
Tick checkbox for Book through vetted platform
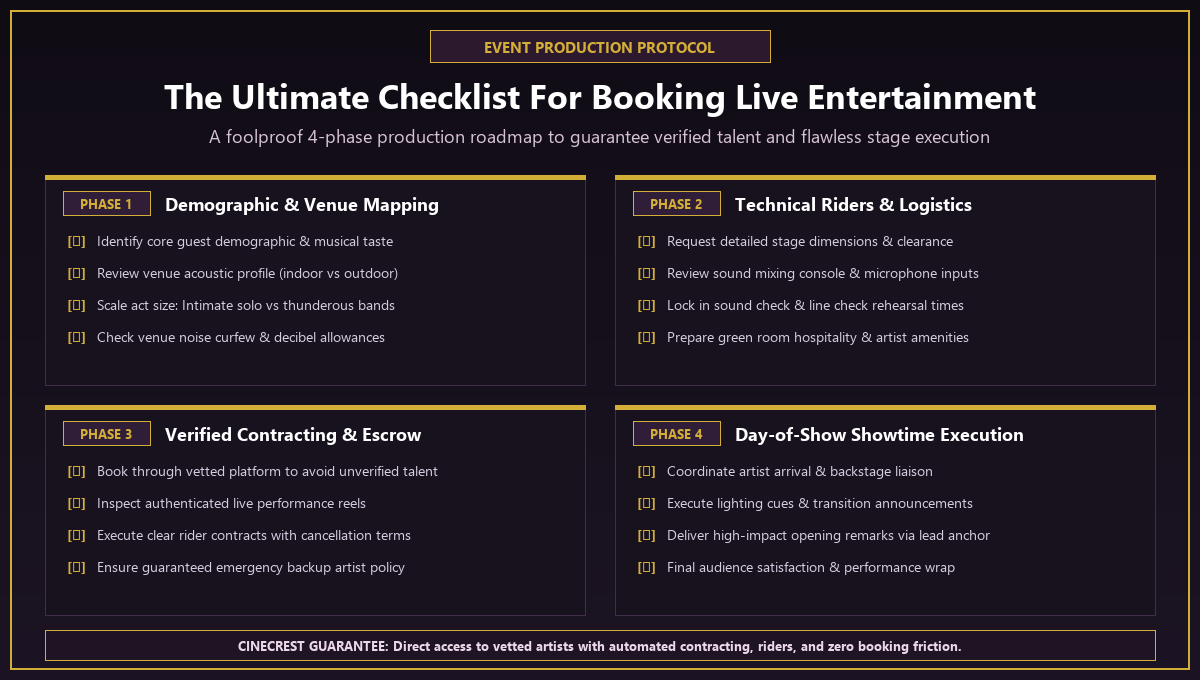77,472
